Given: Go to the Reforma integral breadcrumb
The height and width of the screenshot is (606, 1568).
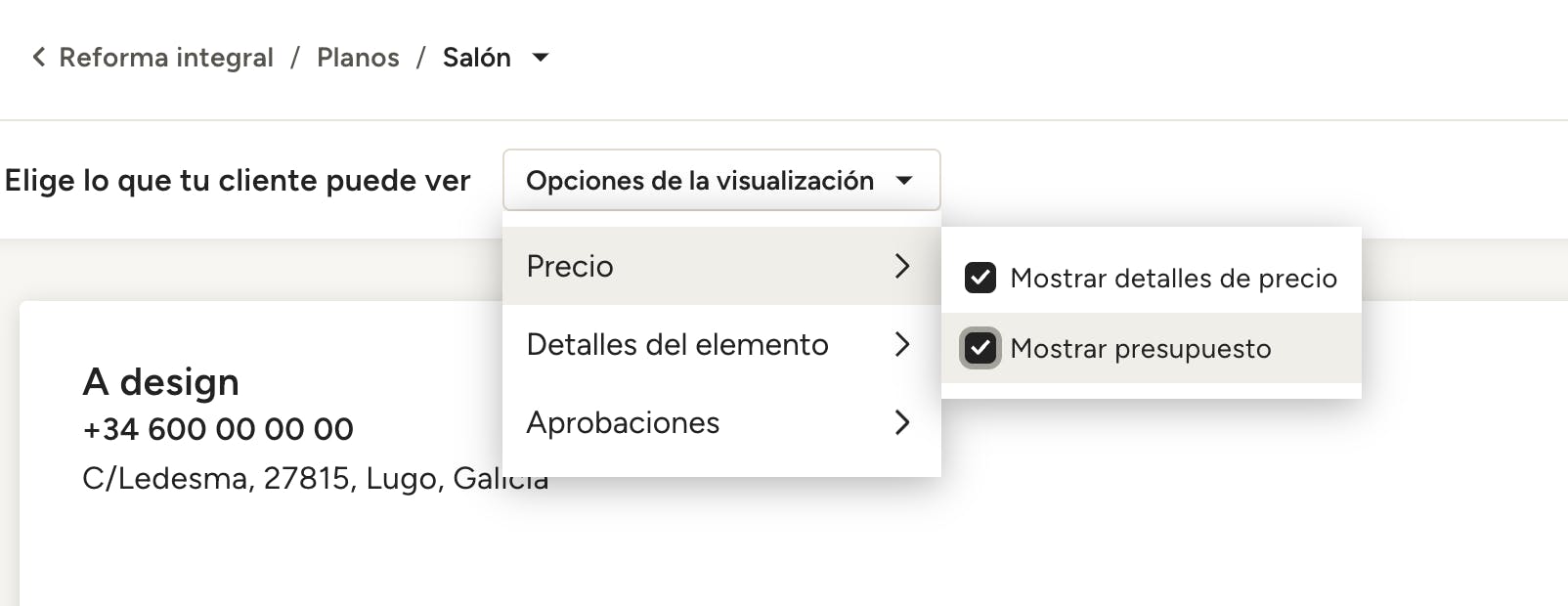Looking at the screenshot, I should 166,58.
